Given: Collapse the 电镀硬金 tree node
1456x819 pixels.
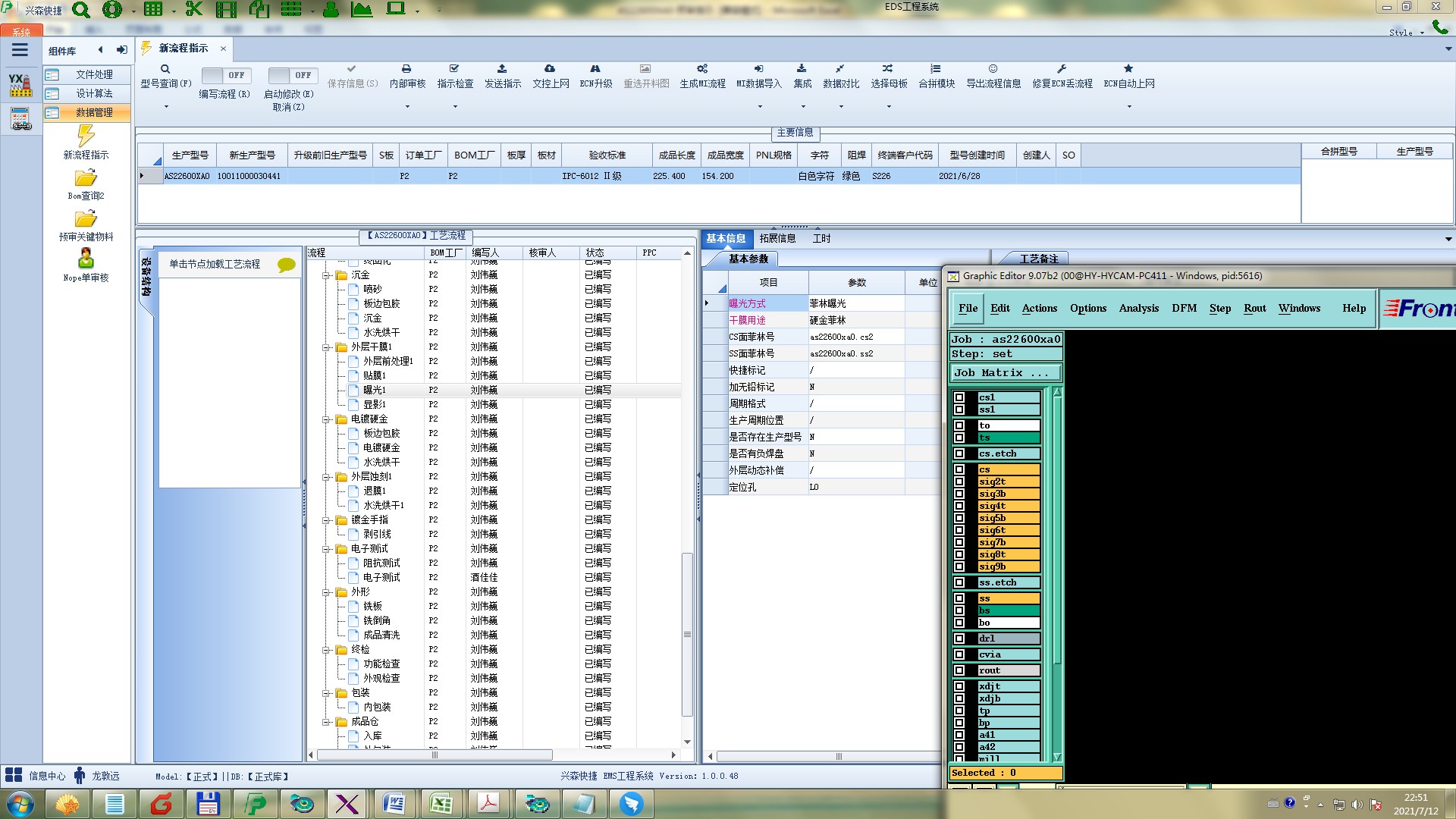Looking at the screenshot, I should tap(326, 419).
